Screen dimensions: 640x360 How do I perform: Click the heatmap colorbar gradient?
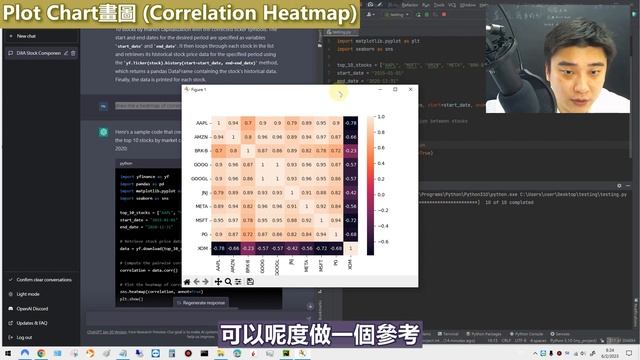coord(370,186)
